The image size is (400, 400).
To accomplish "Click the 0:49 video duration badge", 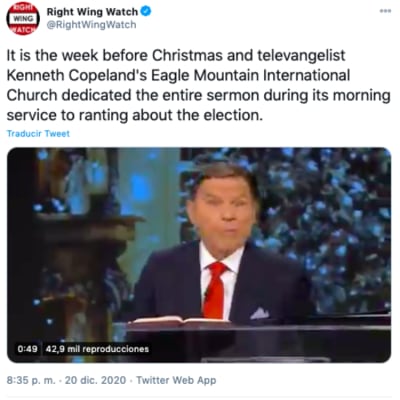I will 27,349.
